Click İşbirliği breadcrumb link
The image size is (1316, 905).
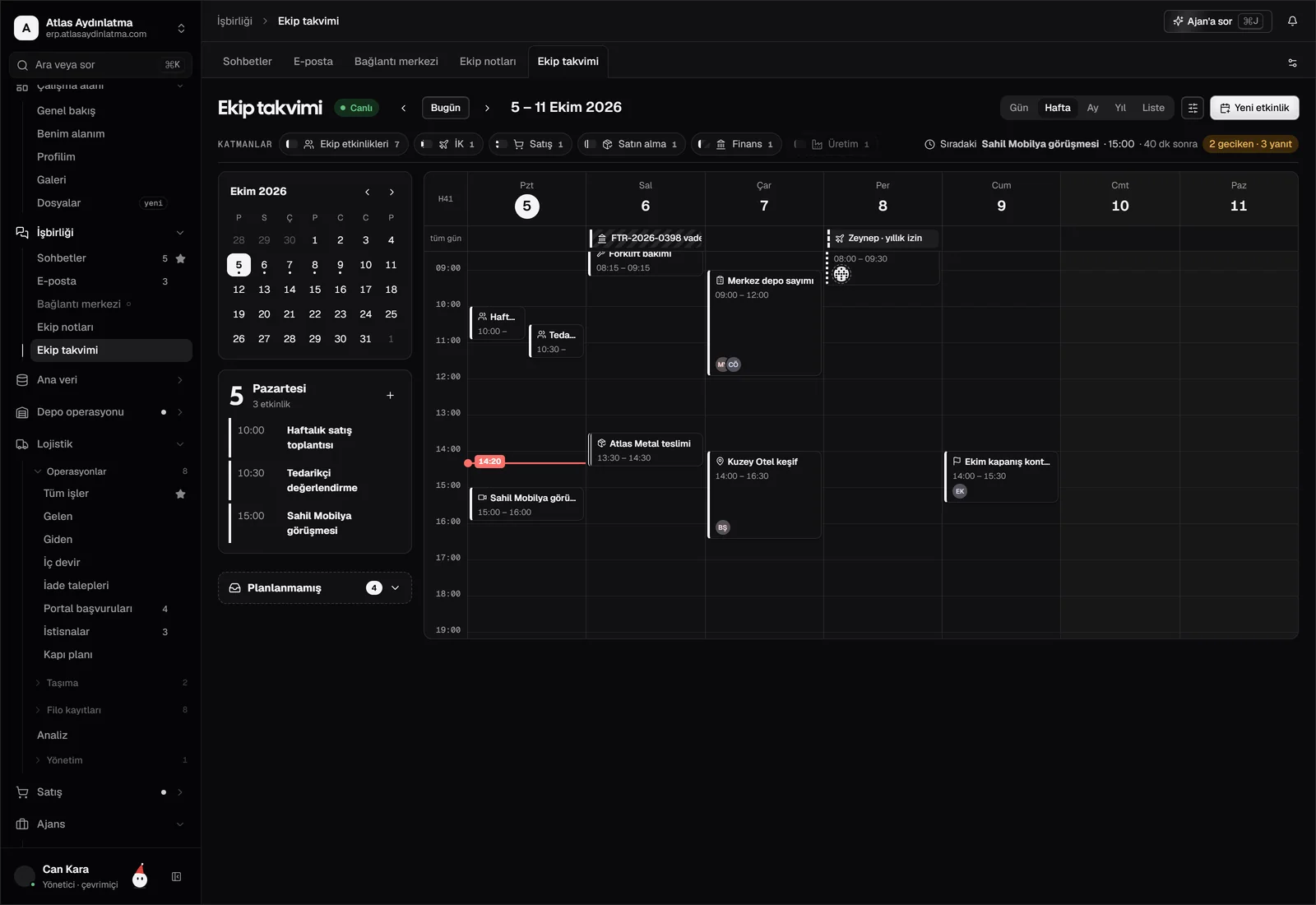click(x=234, y=21)
